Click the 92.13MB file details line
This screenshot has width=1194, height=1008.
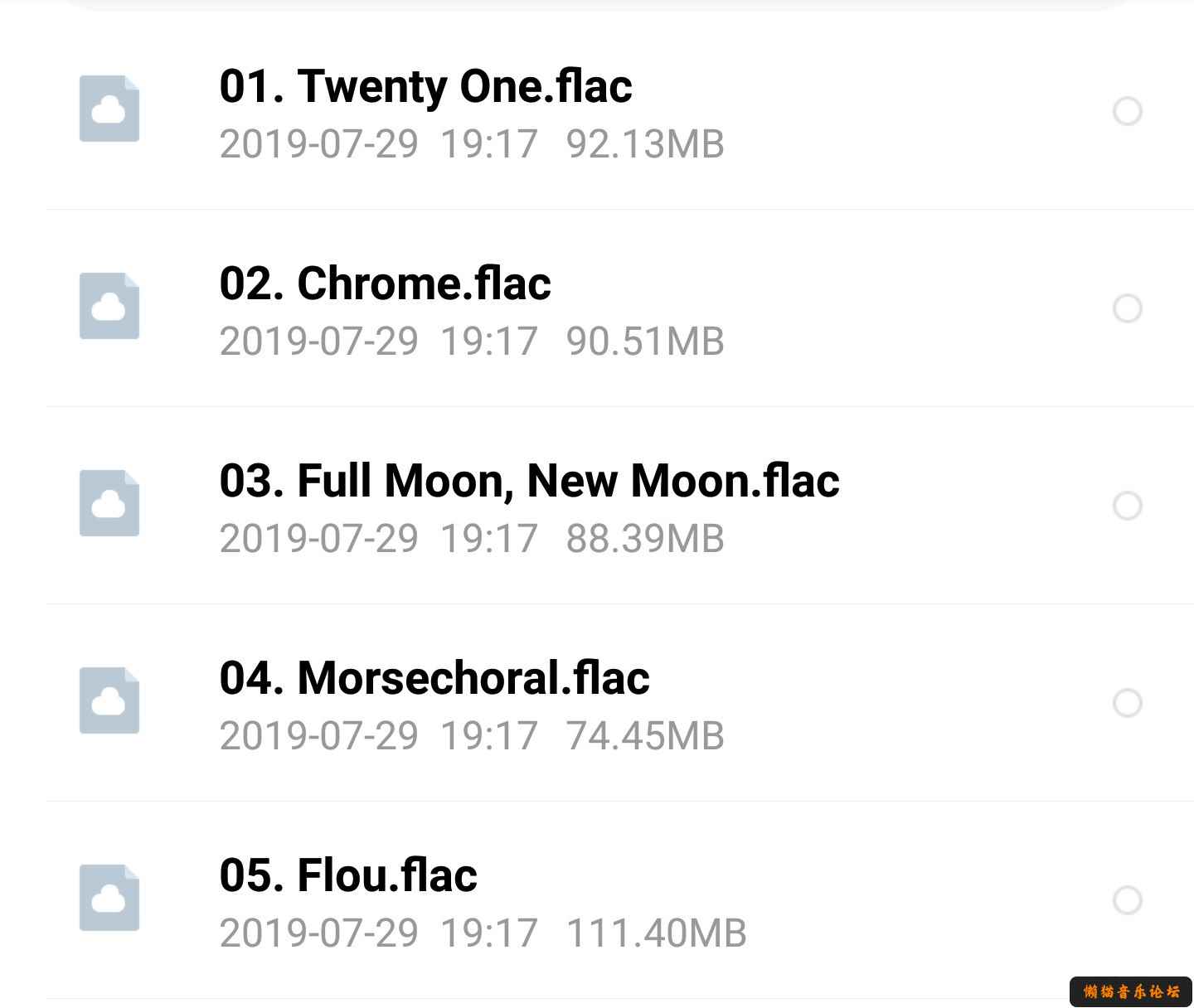pos(472,144)
